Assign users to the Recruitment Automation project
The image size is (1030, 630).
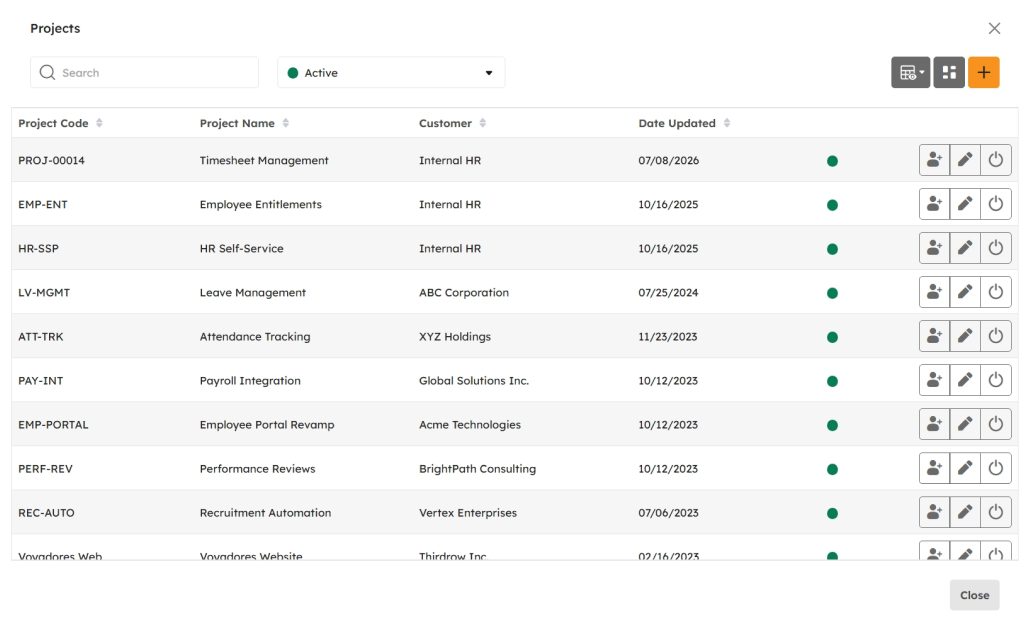point(934,512)
